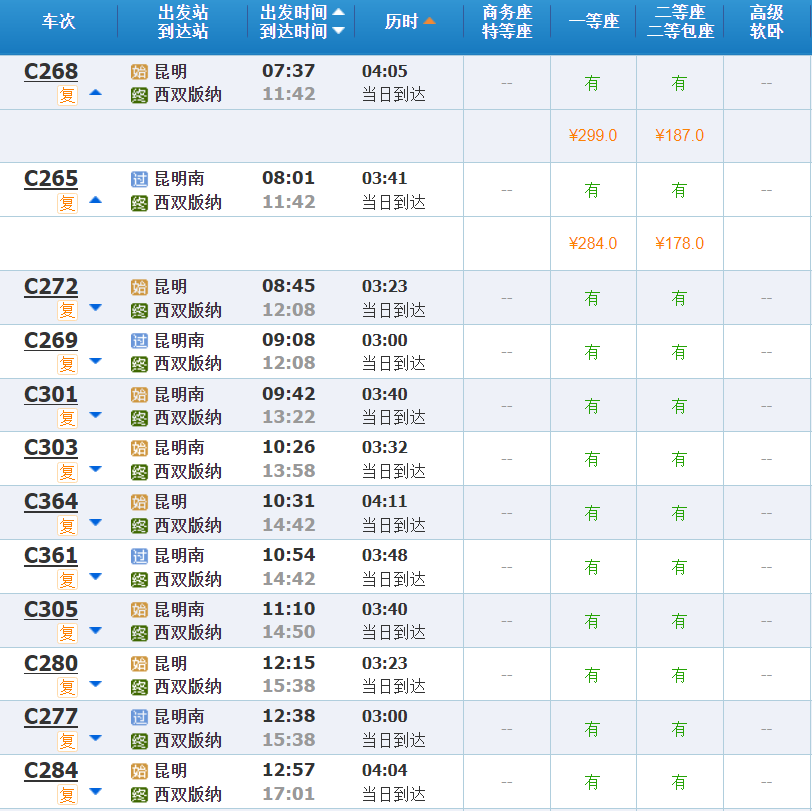Viewport: 812px width, 811px height.
Task: Select 二等座 availability for train C277
Action: pyautogui.click(x=679, y=728)
